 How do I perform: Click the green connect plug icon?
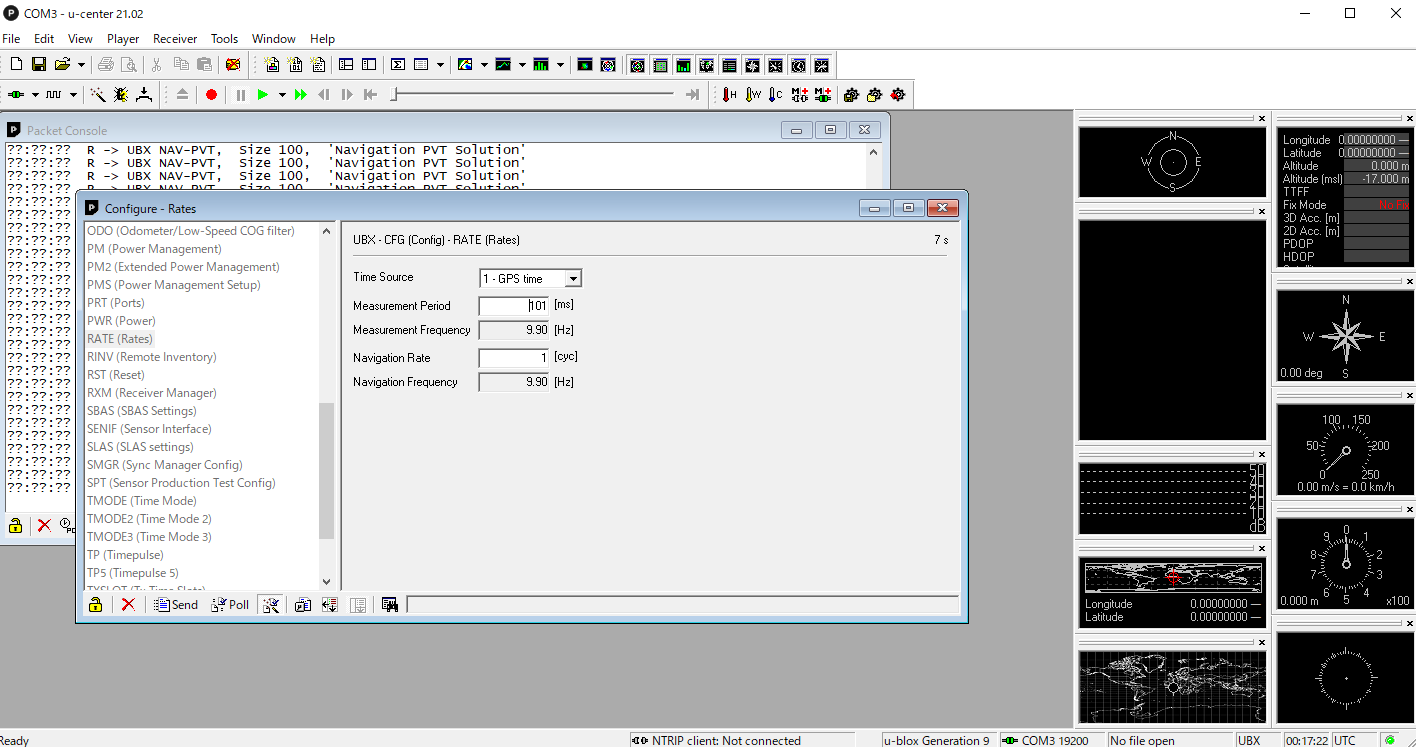(17, 94)
